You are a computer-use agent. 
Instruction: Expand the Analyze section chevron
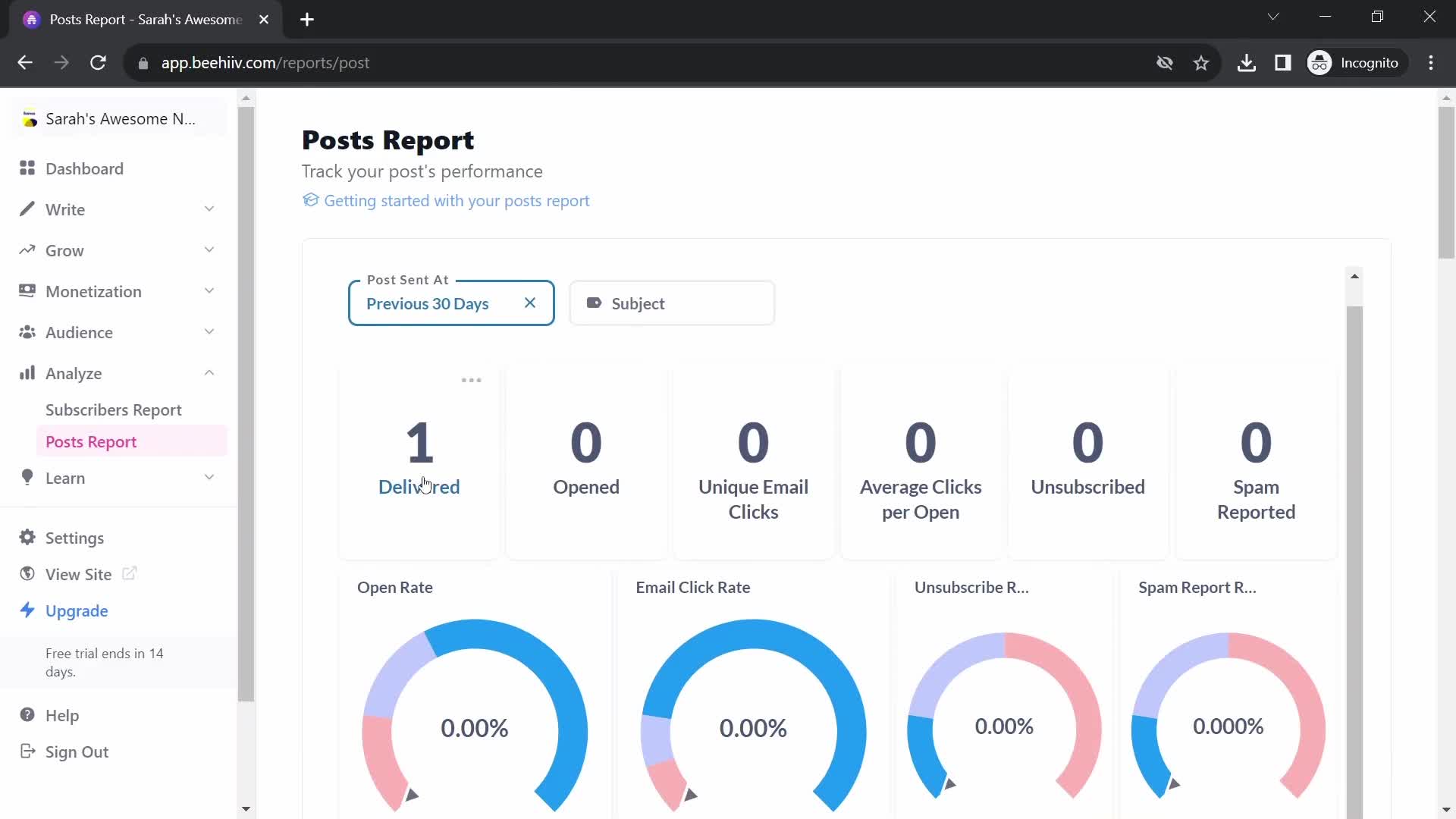[x=209, y=372]
